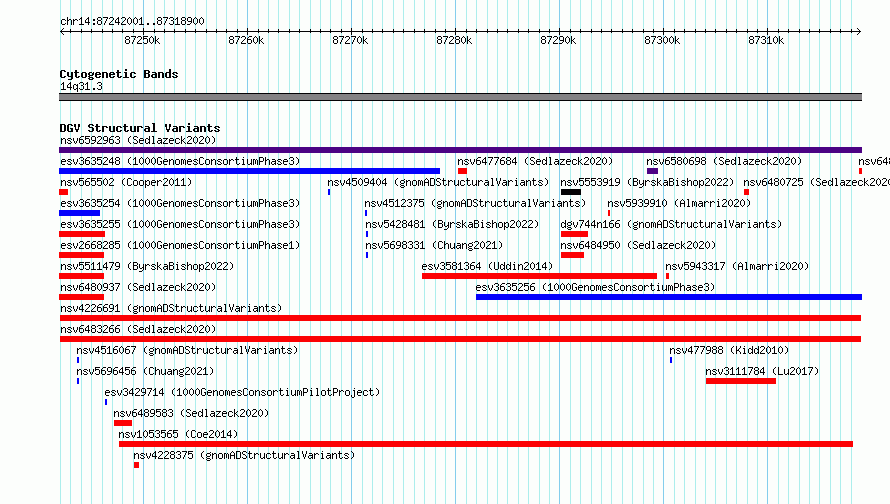This screenshot has height=504, width=890.
Task: Select the purple nsv6592963 variant bar
Action: click(x=460, y=150)
